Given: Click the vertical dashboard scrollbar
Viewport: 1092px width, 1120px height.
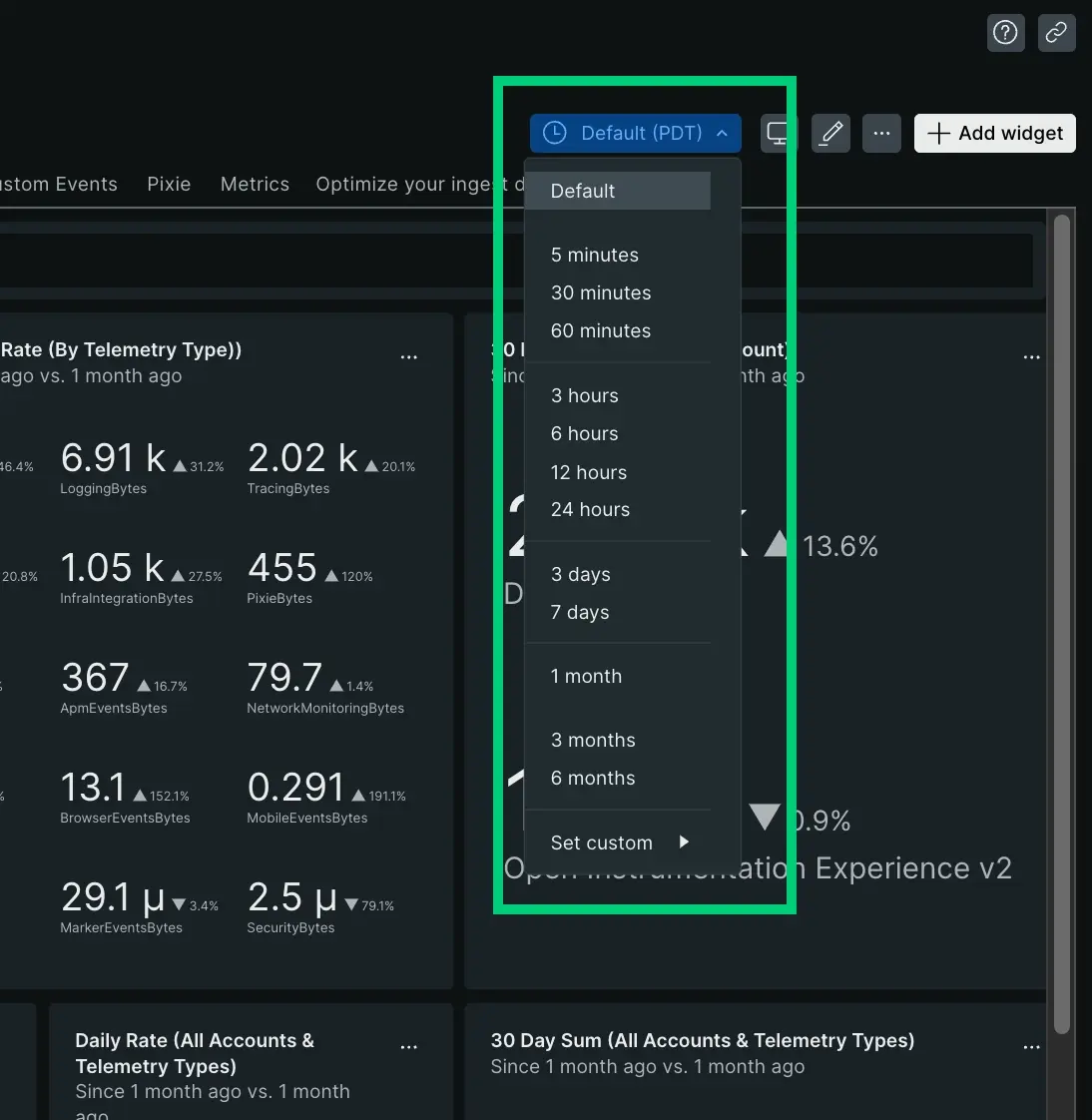Looking at the screenshot, I should 1062,619.
